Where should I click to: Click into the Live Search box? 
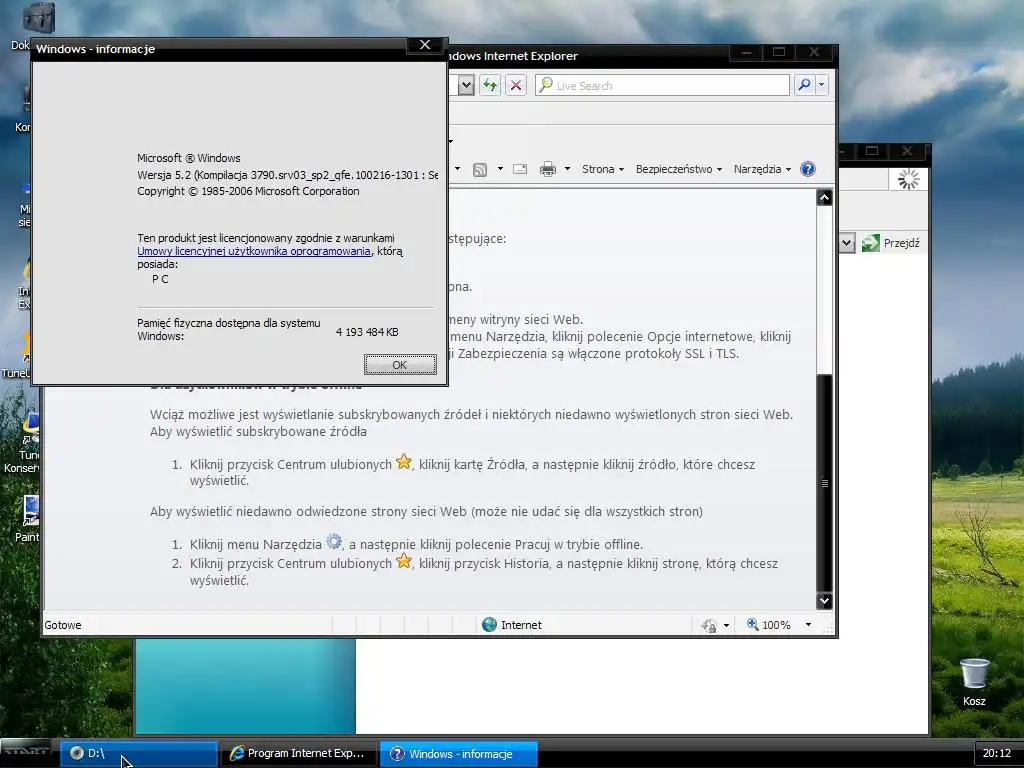pyautogui.click(x=662, y=85)
